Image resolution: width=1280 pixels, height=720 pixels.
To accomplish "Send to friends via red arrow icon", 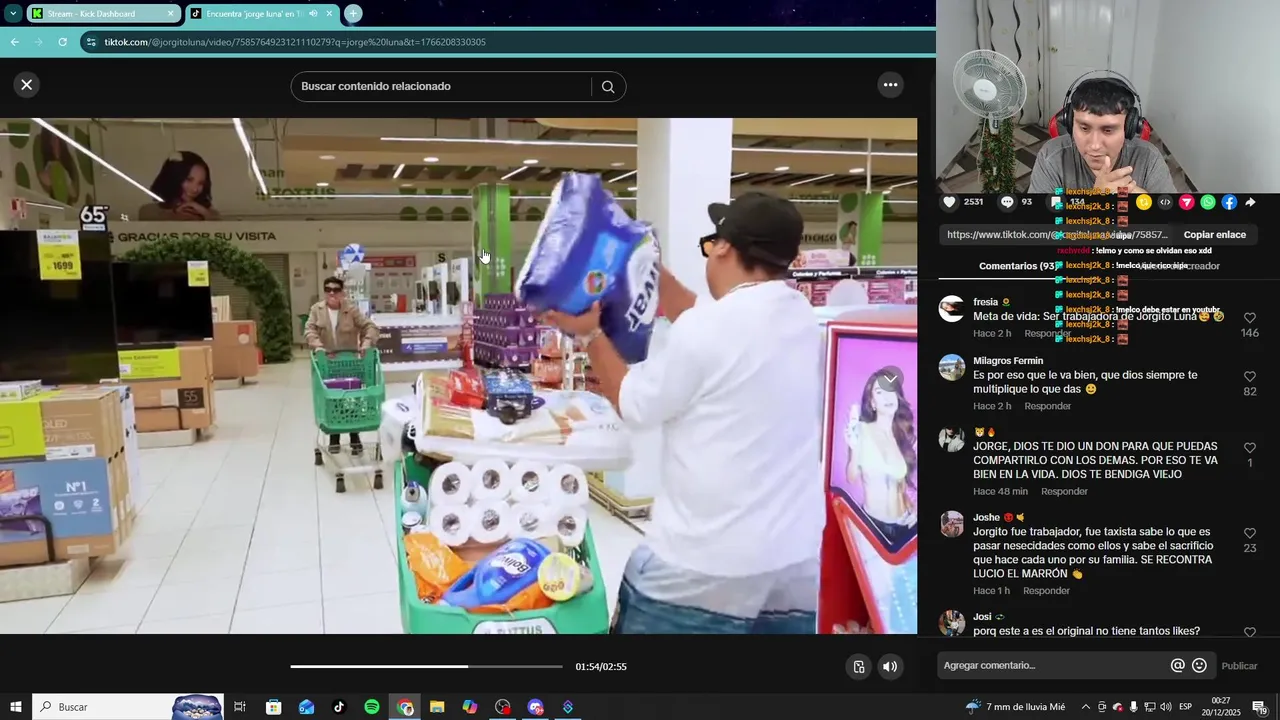I will coord(1187,202).
